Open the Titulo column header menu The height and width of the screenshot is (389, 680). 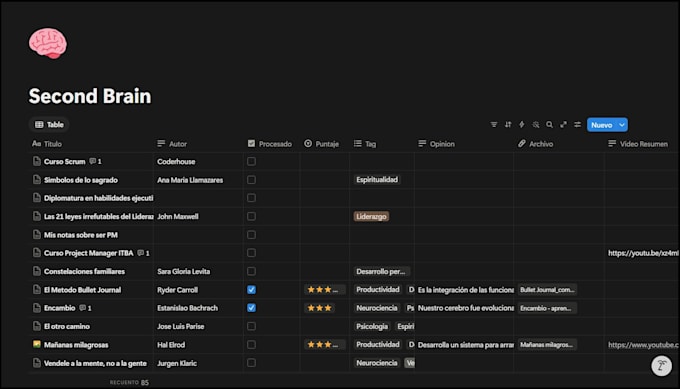point(47,144)
